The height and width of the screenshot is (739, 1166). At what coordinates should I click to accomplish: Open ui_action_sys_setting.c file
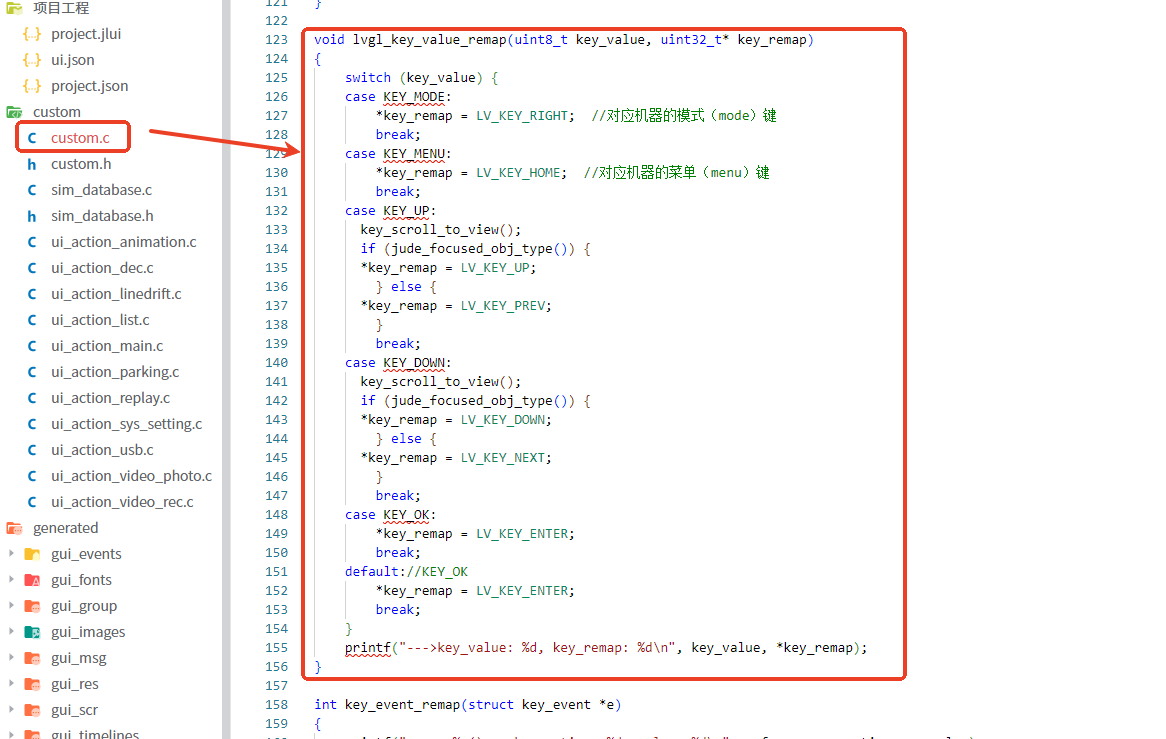126,424
